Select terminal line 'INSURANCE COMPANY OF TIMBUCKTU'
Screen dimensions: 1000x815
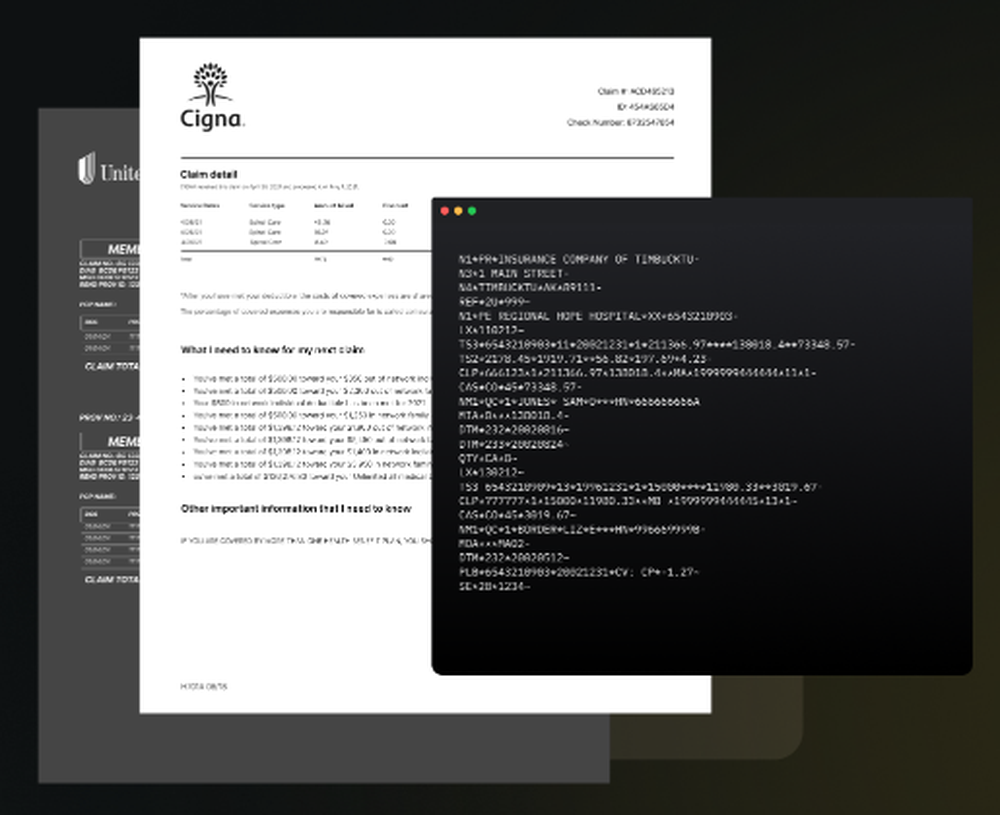point(579,260)
